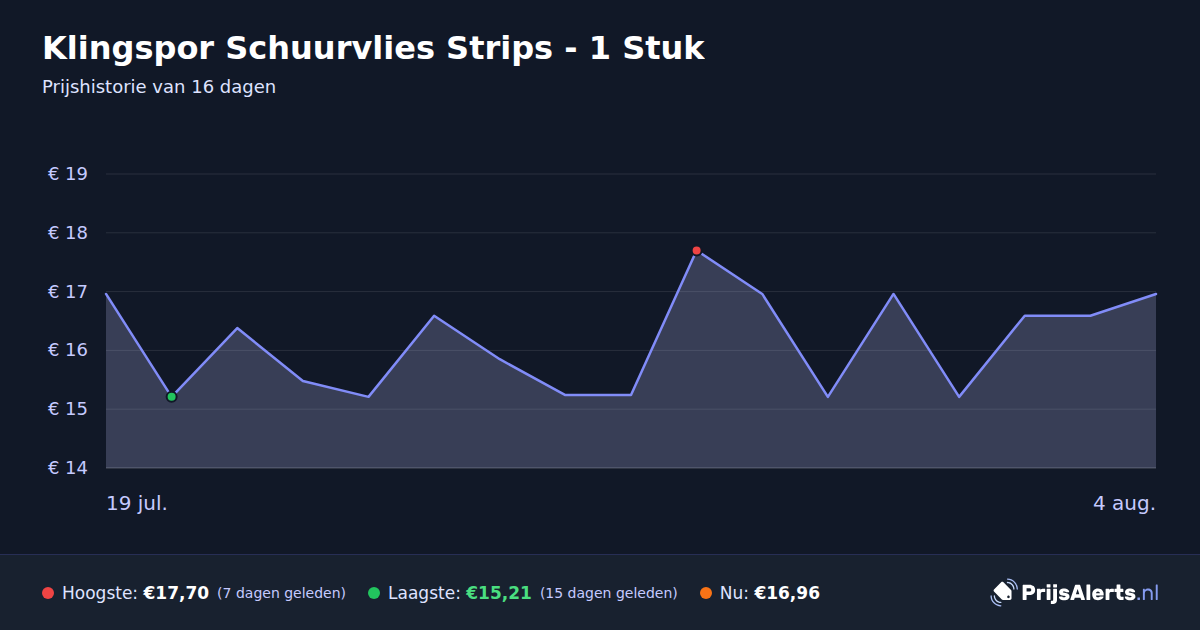Select the red peak marker on chart

coord(696,250)
